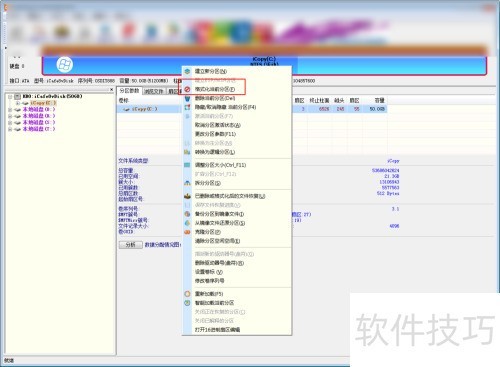Choose Open Hex Sector Editor menu entry
The image size is (500, 367).
217,330
